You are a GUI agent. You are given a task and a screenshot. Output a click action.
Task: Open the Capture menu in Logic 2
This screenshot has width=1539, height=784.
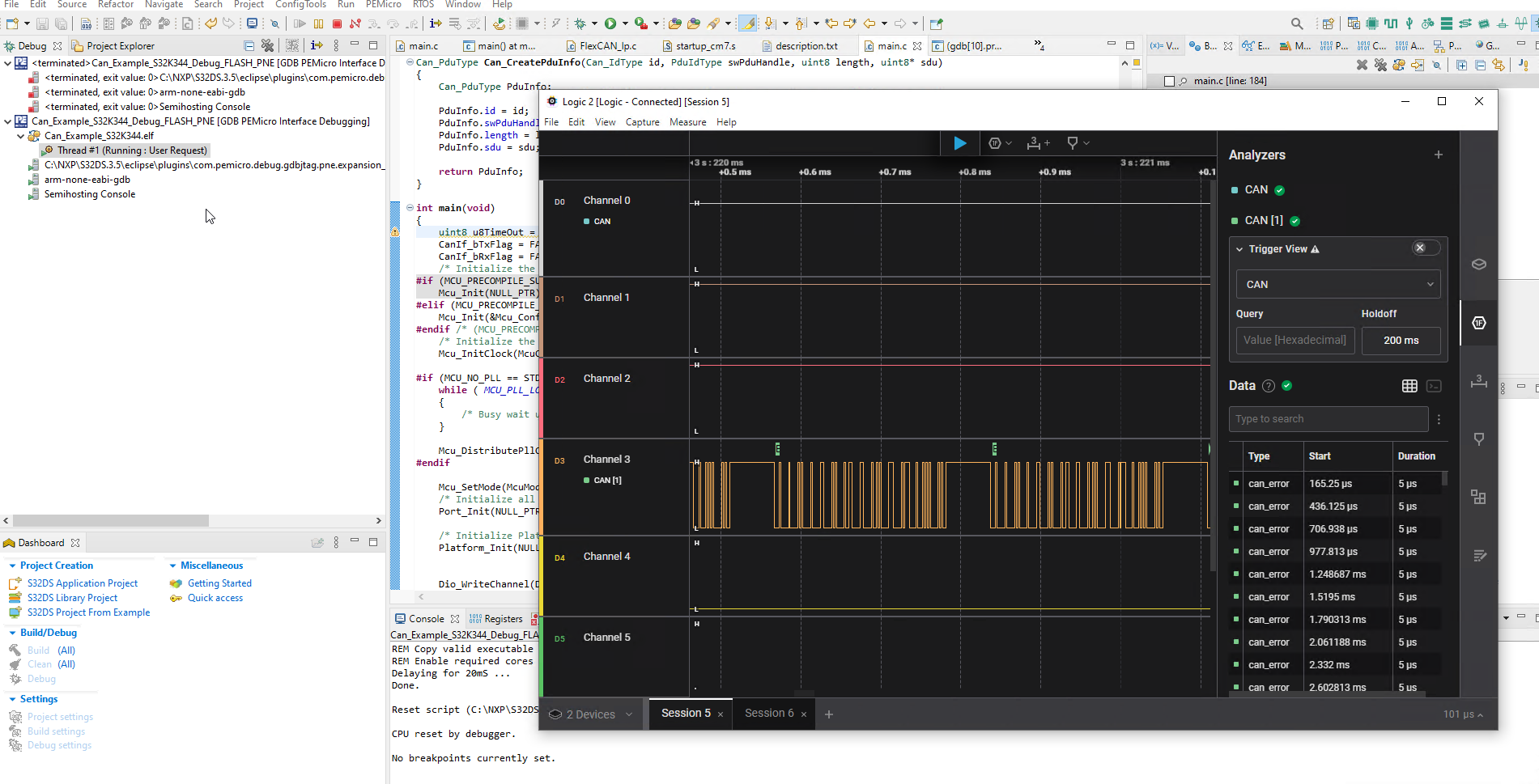pyautogui.click(x=642, y=122)
